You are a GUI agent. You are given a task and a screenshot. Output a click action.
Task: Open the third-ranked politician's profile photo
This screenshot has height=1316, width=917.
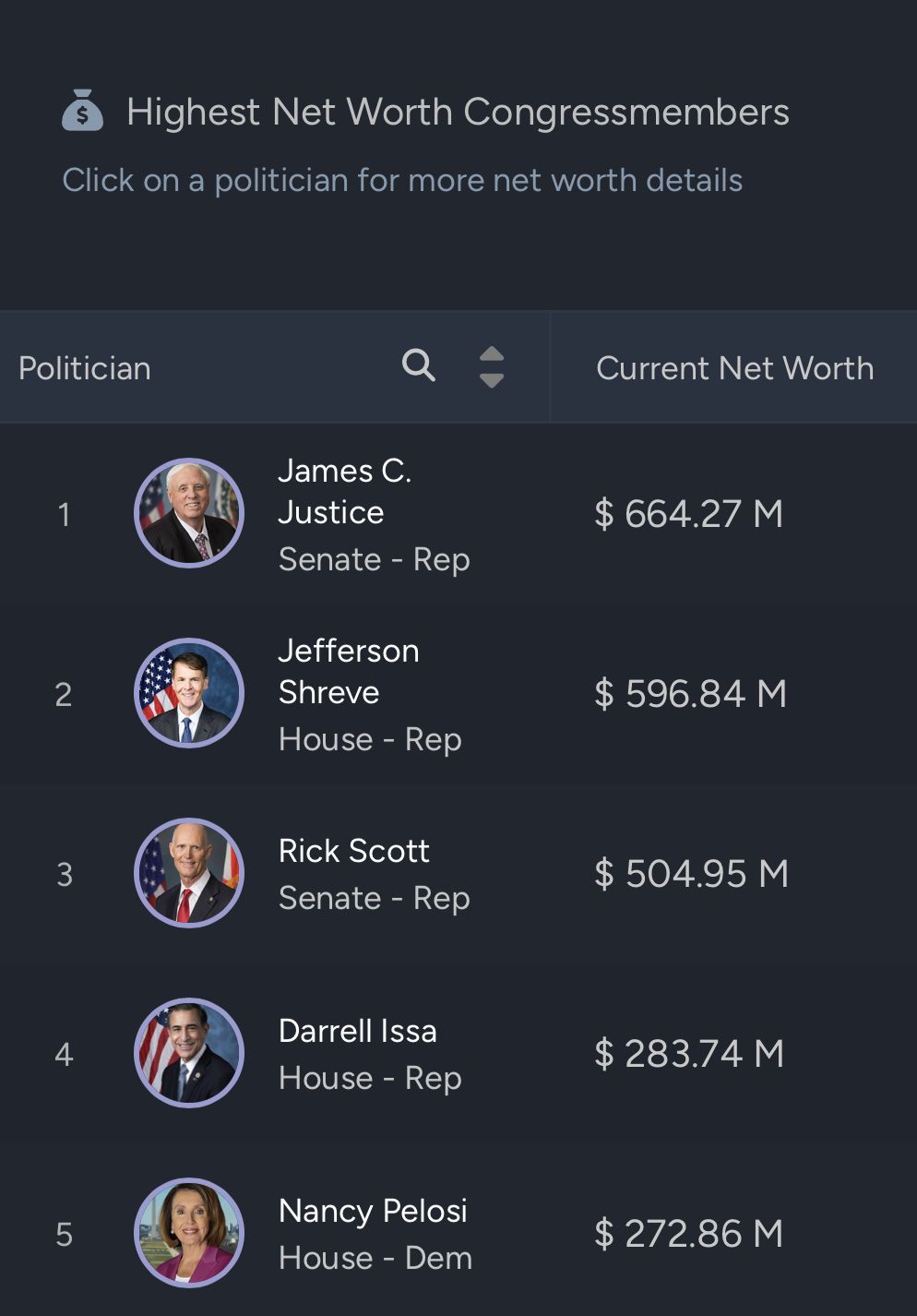tap(189, 873)
